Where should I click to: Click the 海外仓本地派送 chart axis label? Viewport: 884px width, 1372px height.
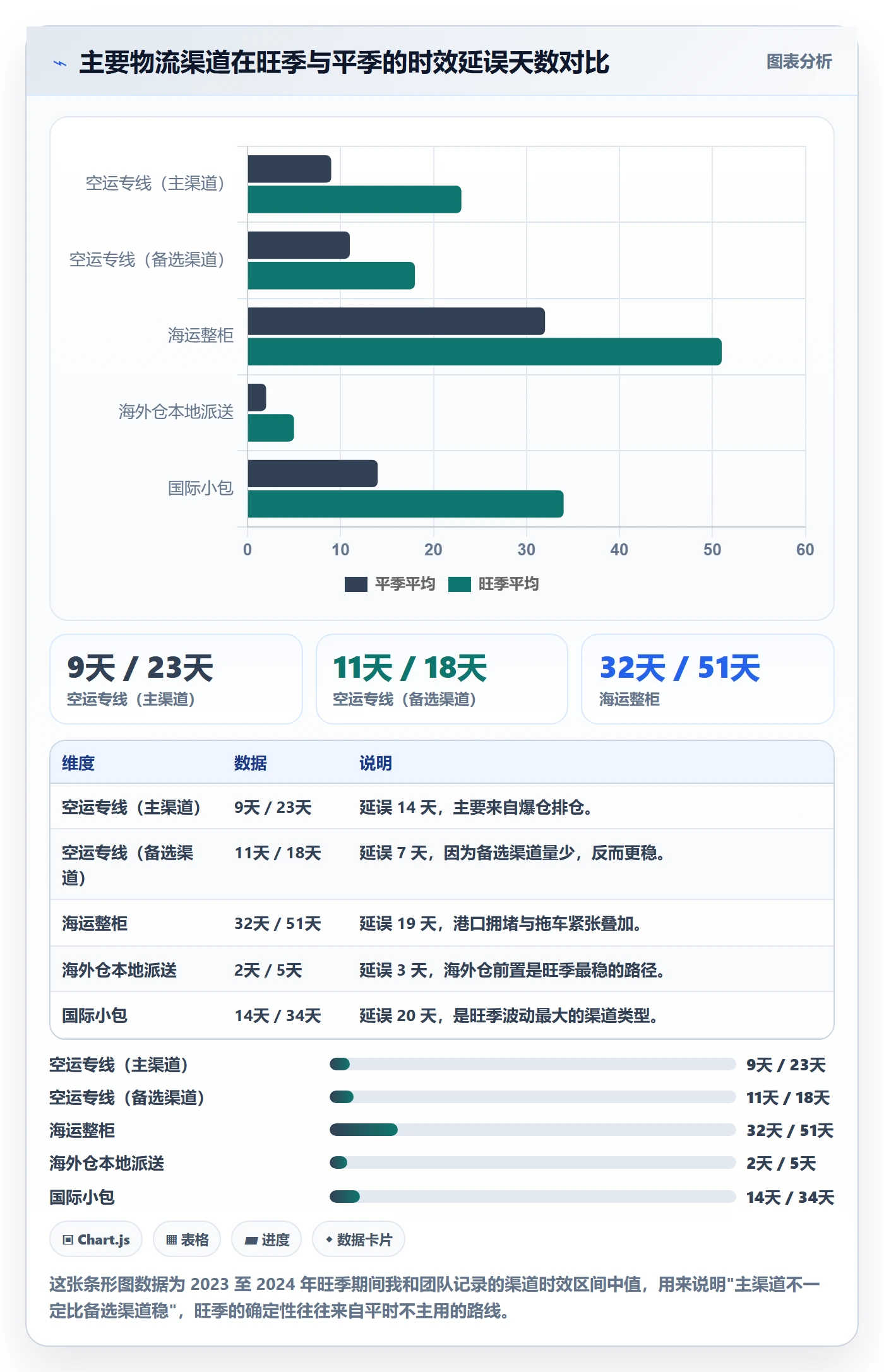pyautogui.click(x=176, y=412)
